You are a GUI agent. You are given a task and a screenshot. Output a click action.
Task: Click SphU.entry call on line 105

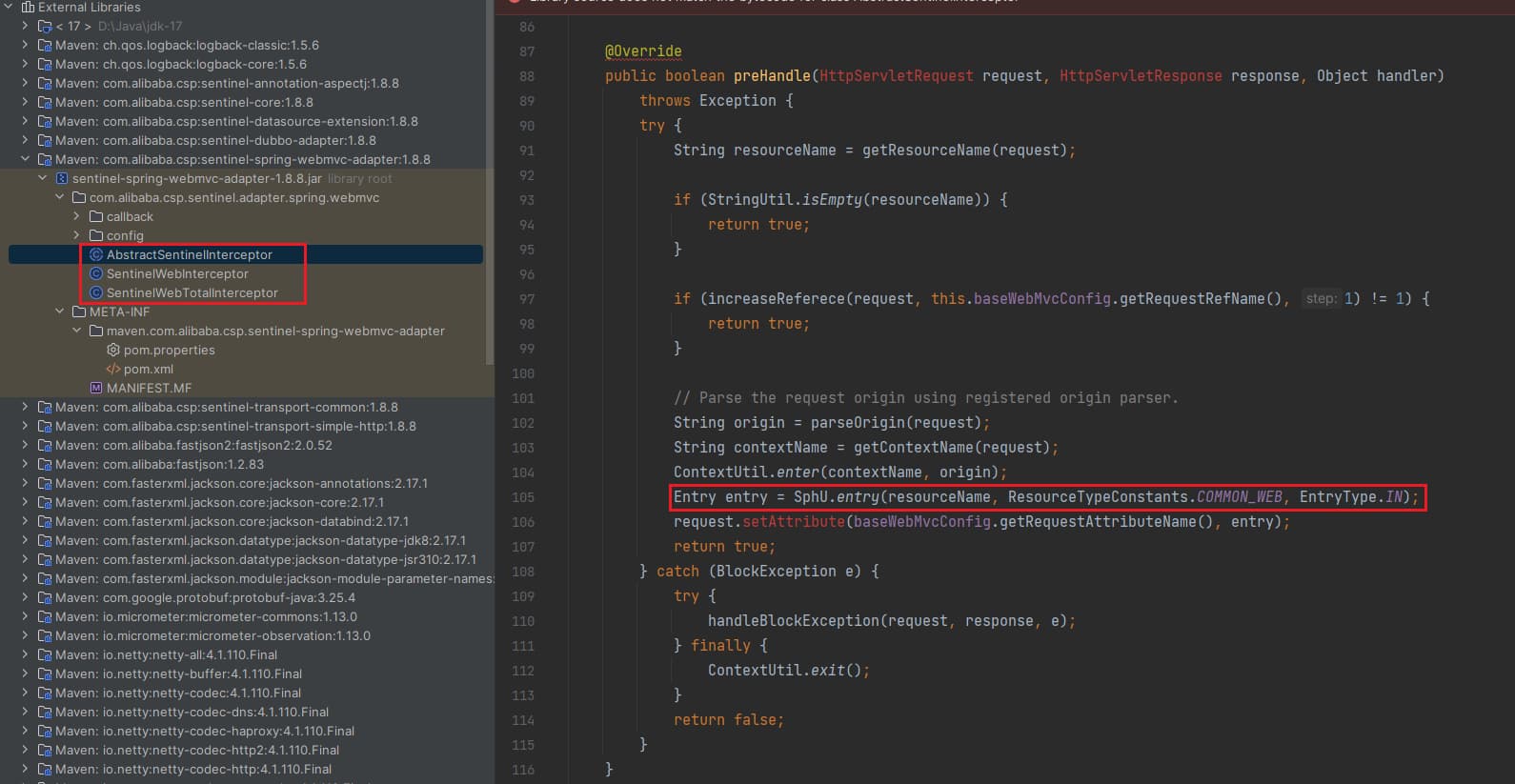point(837,496)
